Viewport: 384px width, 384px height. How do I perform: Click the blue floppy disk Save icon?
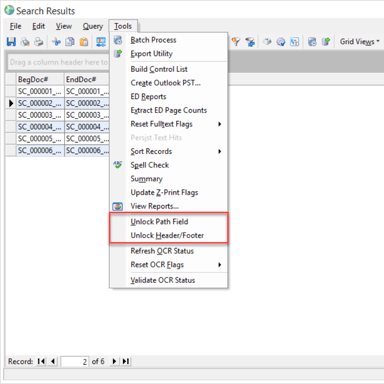click(x=11, y=42)
